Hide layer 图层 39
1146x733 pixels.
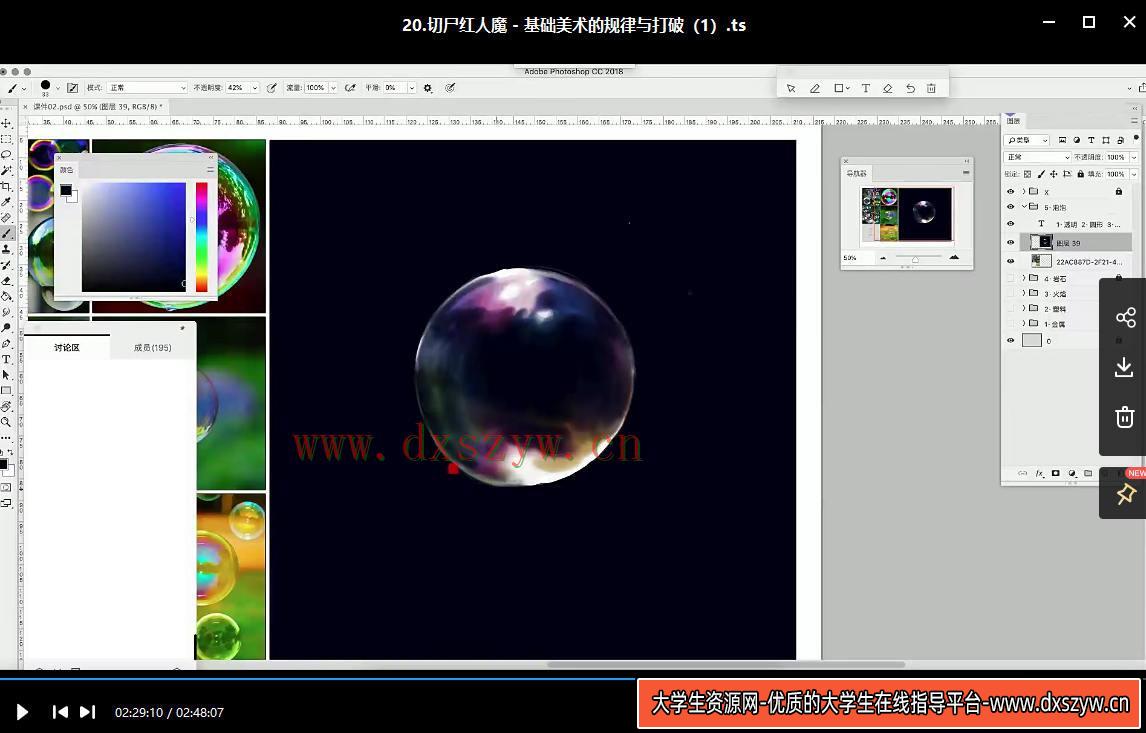(1011, 243)
